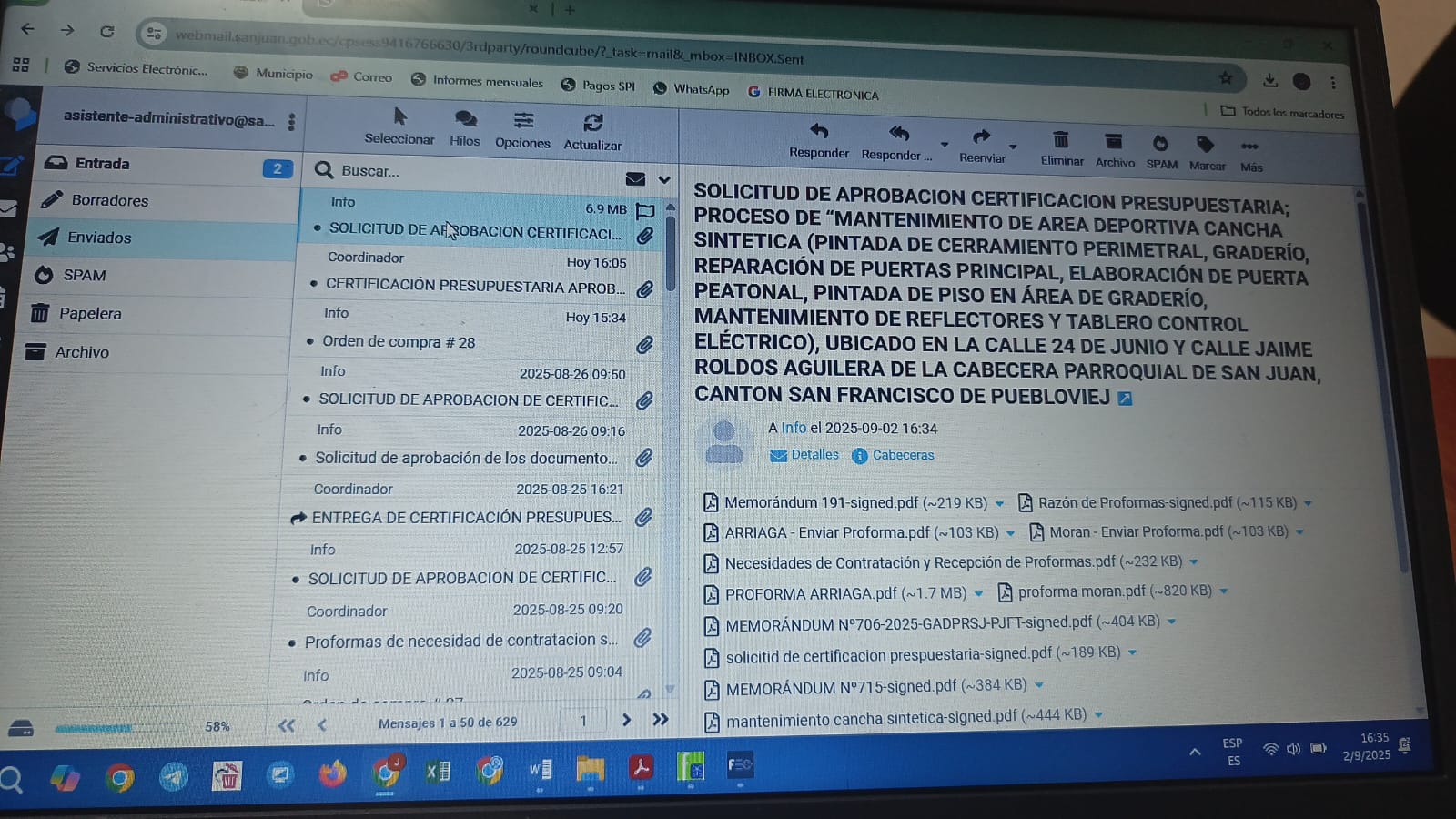
Task: Expand the mail filter dropdown chevron
Action: 664,179
